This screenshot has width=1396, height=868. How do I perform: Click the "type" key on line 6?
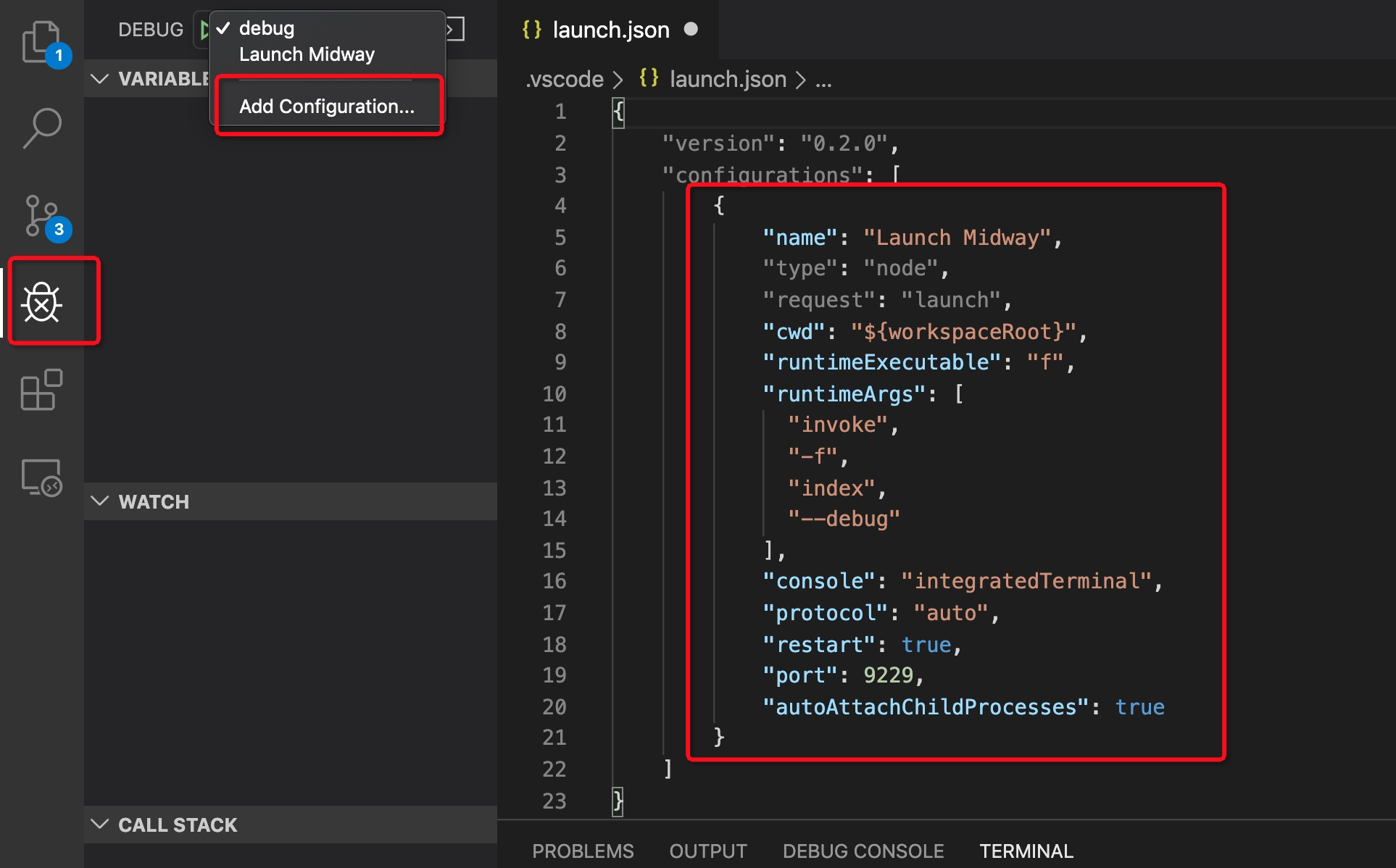point(799,268)
